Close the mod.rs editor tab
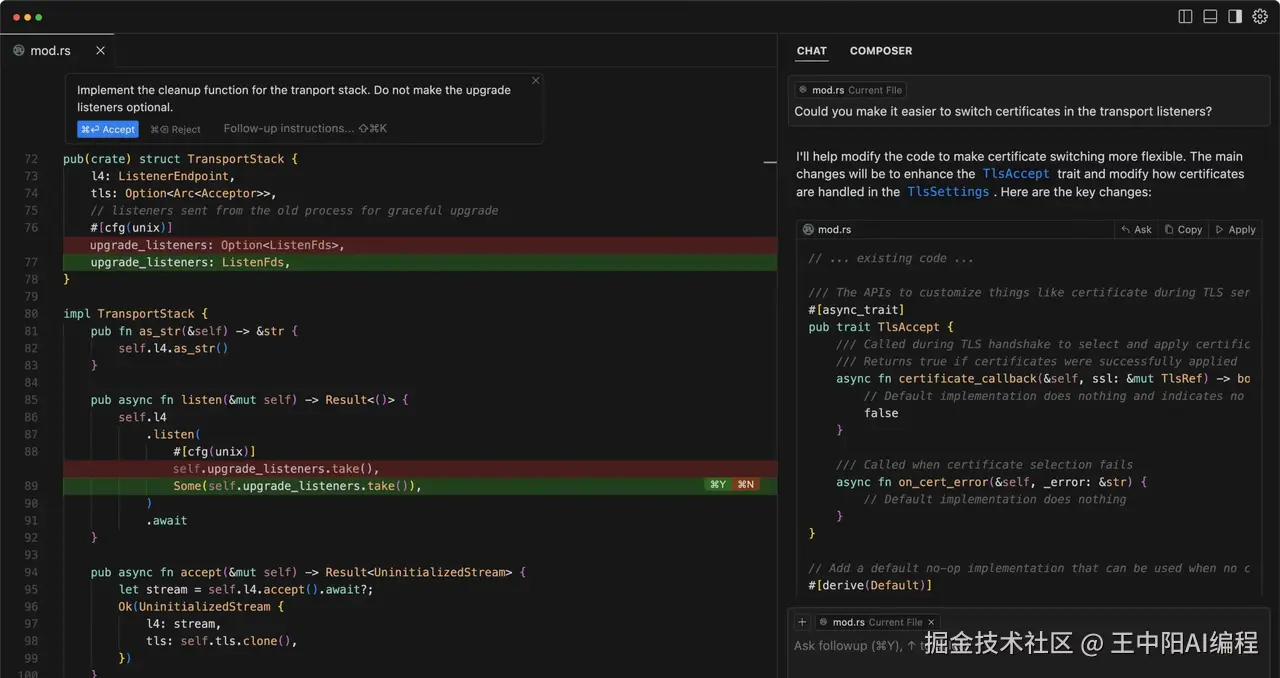Screen dimensions: 1280x678 100,50
